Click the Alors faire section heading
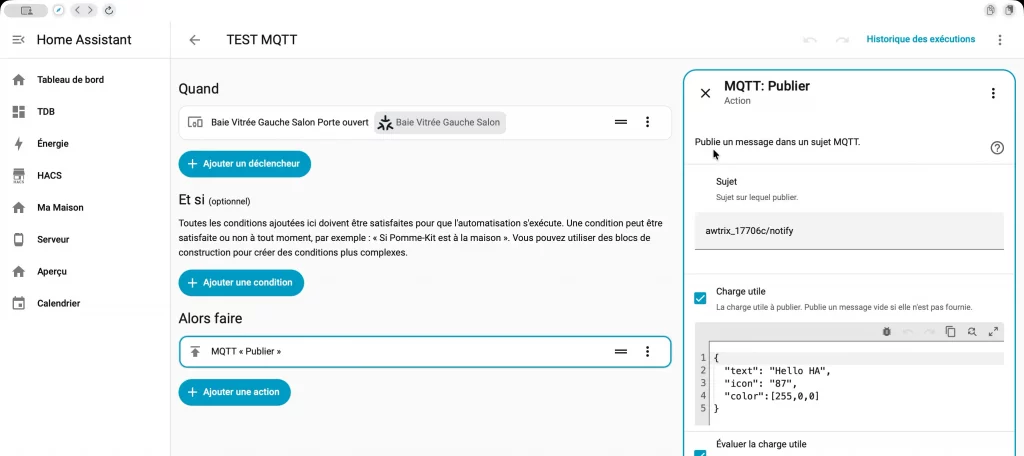Image resolution: width=1024 pixels, height=456 pixels. (210, 319)
